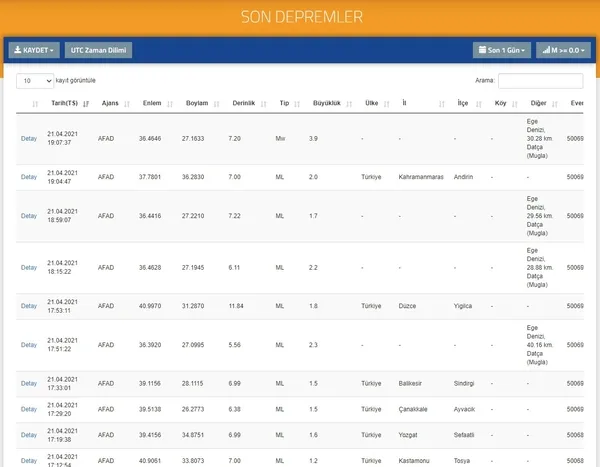The image size is (600, 467).
Task: Open Detay for the 17:33:01 Balikesir earthquake
Action: pyautogui.click(x=29, y=384)
